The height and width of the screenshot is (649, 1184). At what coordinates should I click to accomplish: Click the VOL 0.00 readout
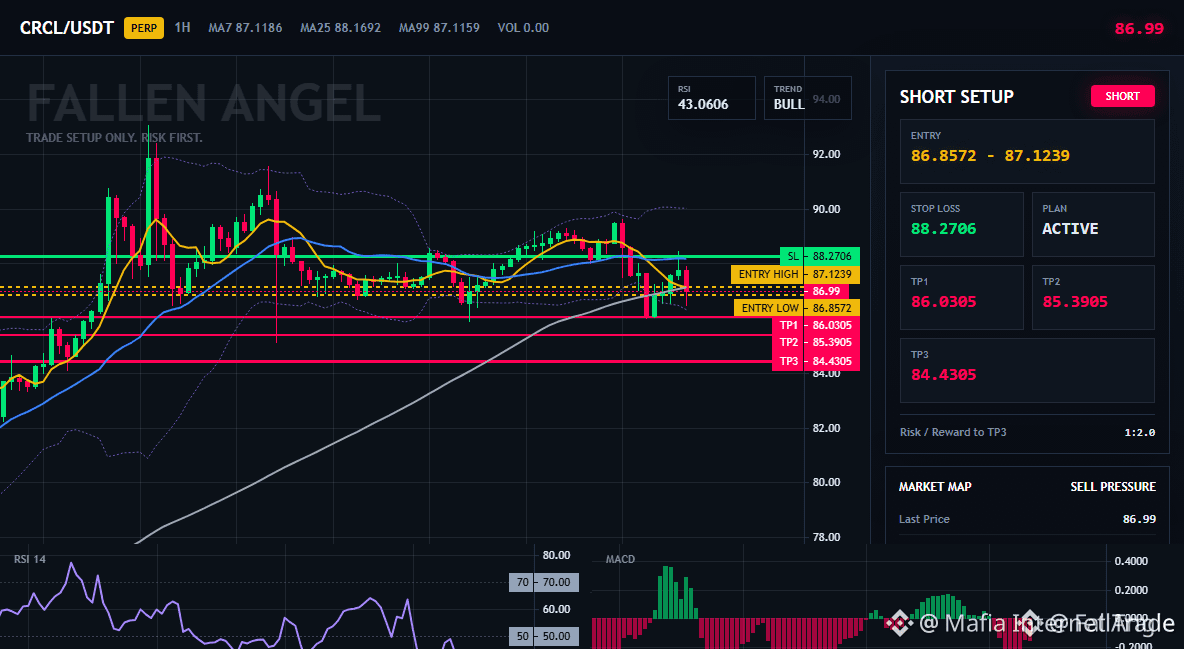click(523, 28)
